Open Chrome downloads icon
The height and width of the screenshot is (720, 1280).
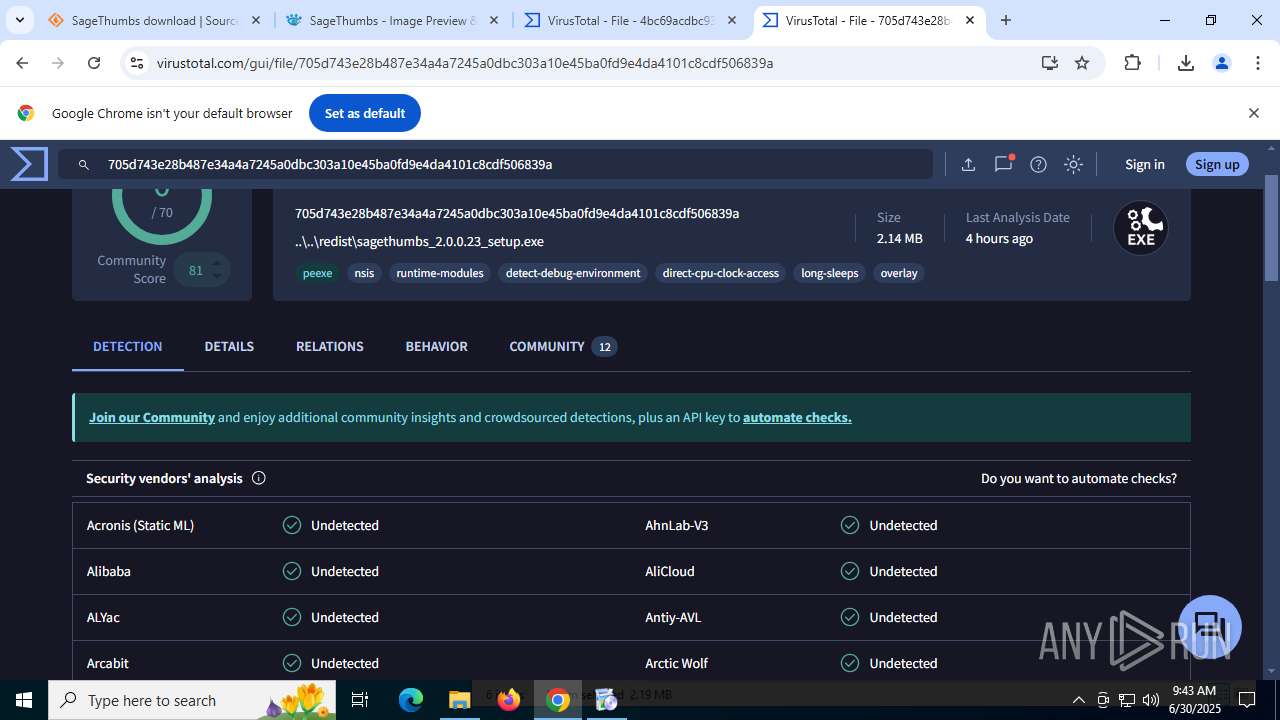pyautogui.click(x=1186, y=63)
